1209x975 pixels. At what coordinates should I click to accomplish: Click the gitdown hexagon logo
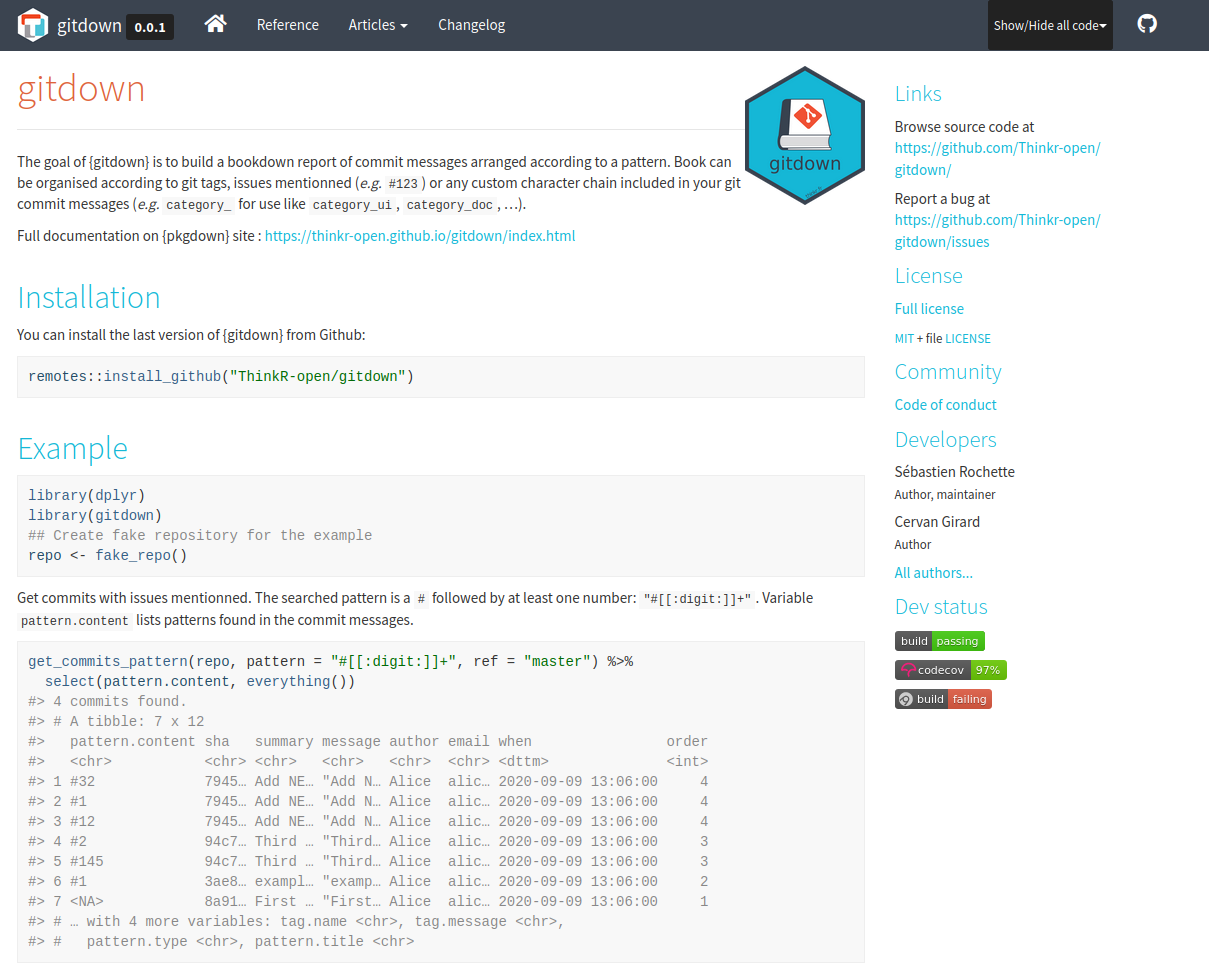point(805,135)
